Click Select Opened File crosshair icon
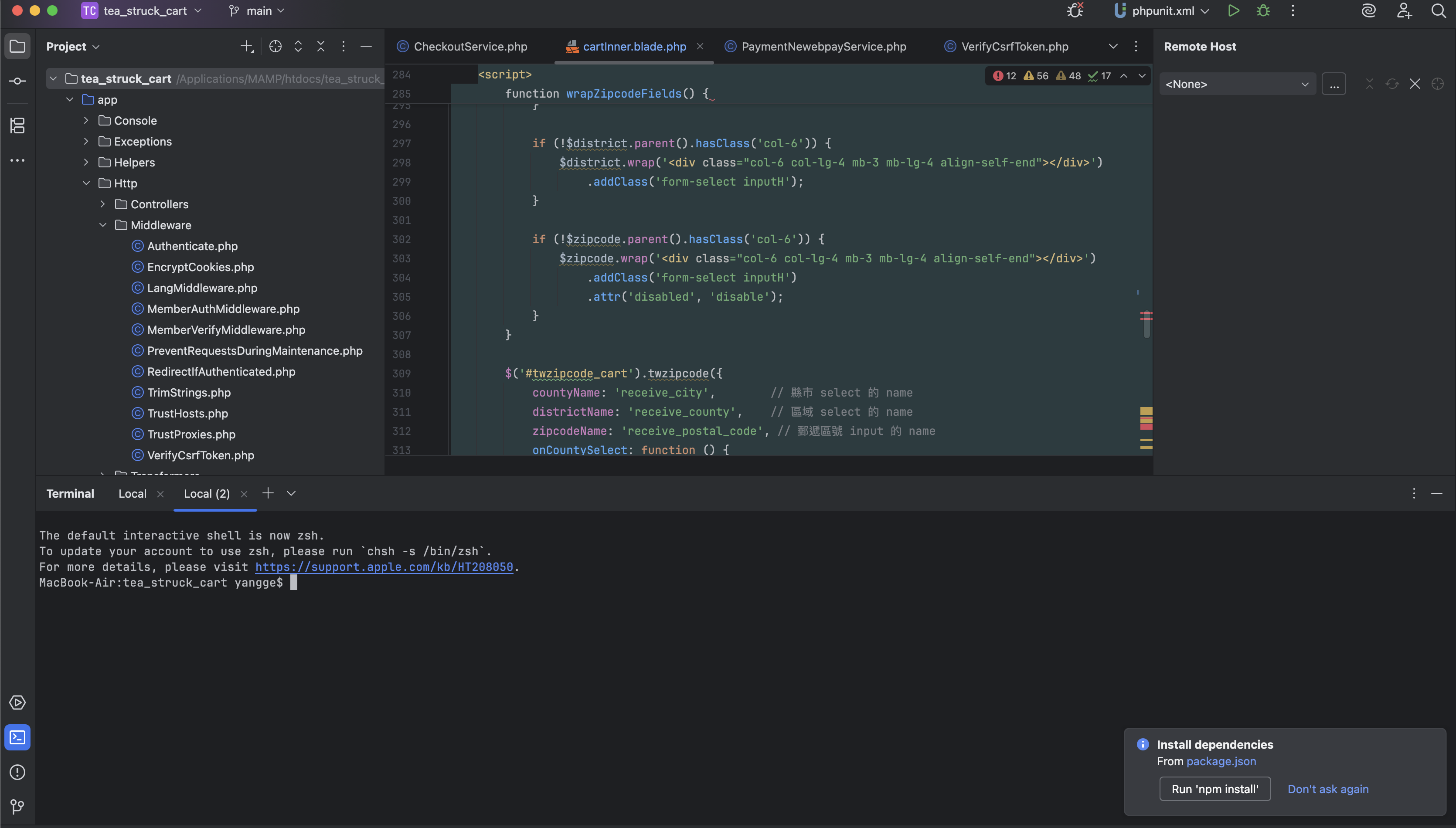The height and width of the screenshot is (828, 1456). 275,47
